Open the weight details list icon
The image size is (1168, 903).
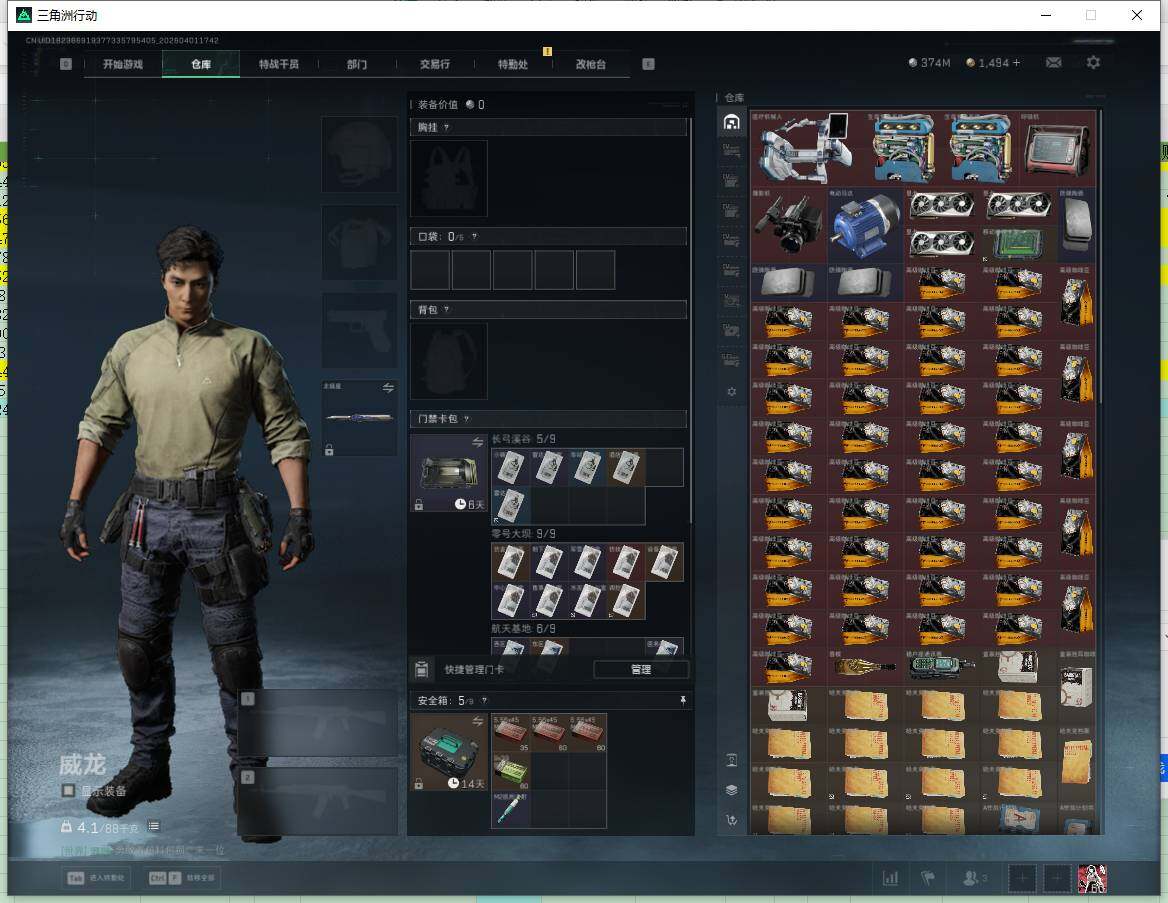tap(153, 826)
